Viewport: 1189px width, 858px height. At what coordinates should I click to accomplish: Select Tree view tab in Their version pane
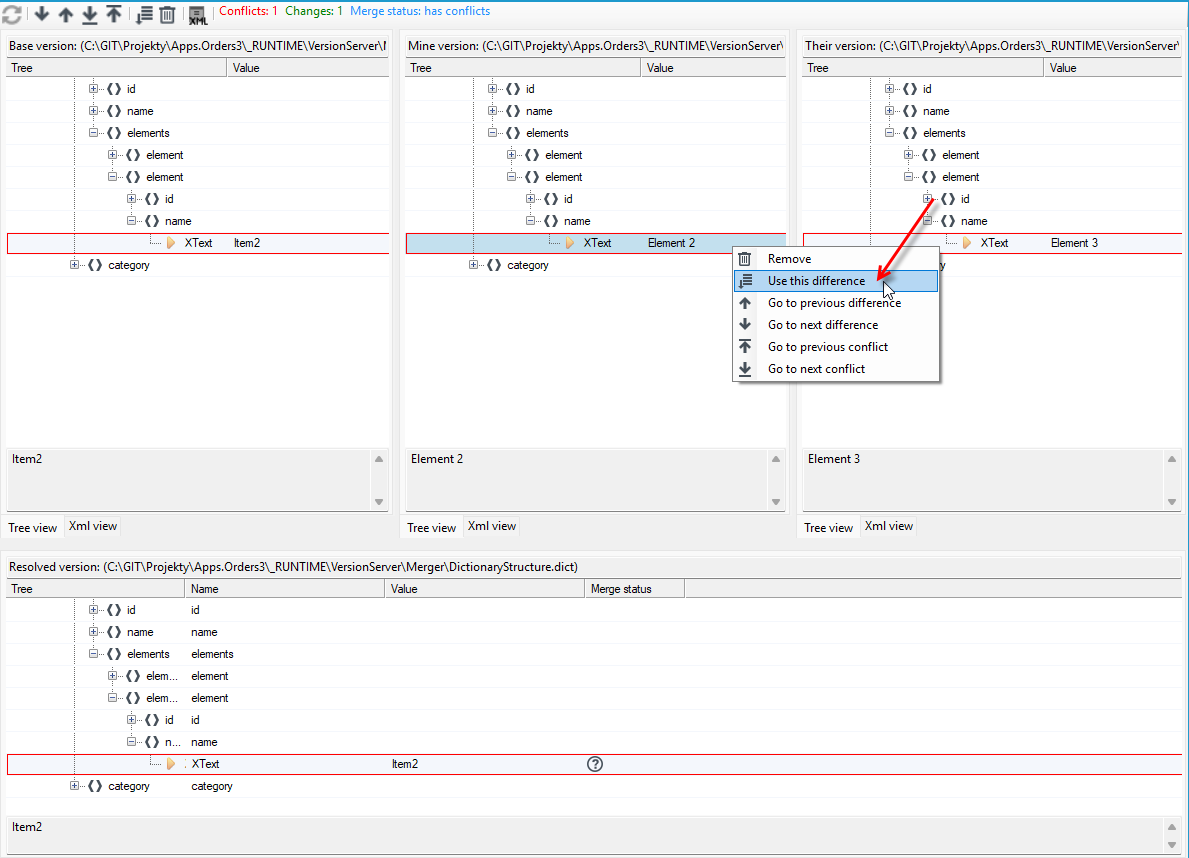point(829,527)
